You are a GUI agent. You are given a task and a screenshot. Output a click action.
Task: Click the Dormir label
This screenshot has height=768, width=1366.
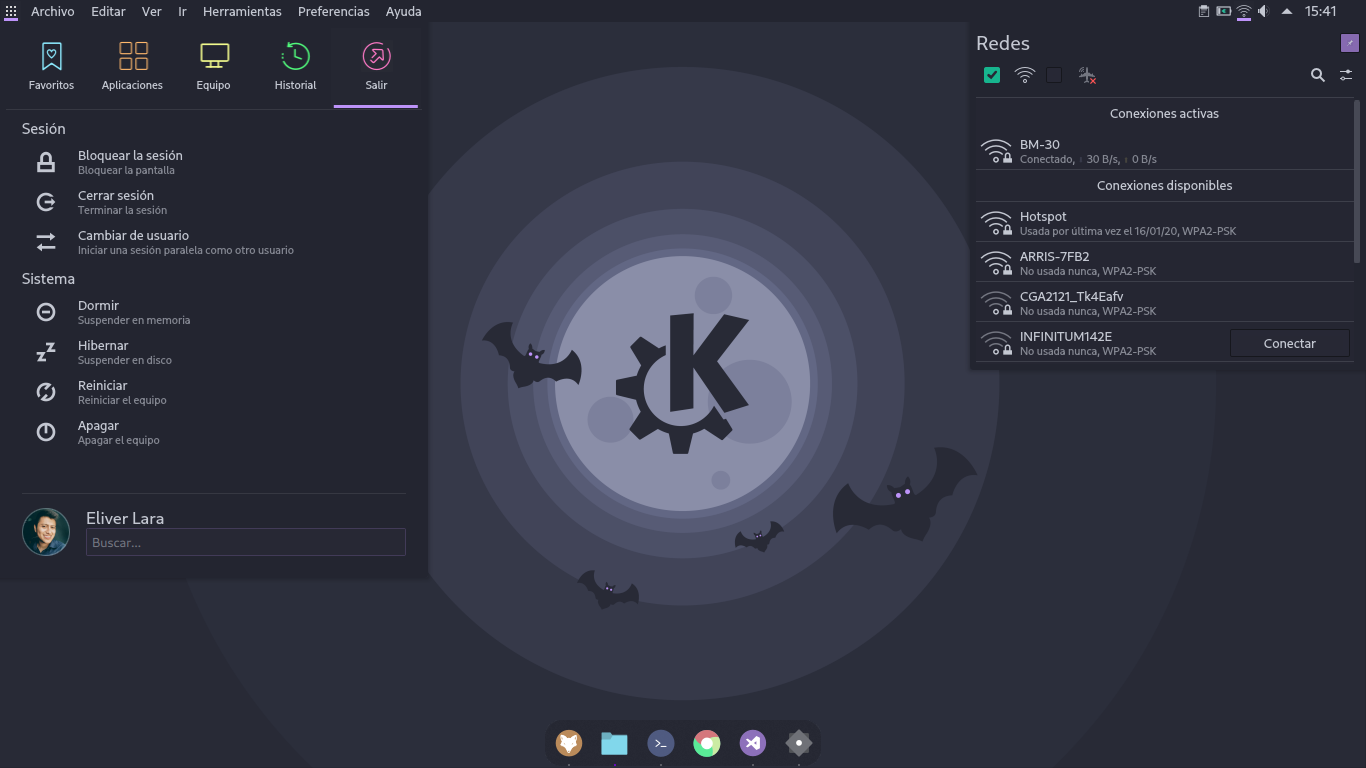[98, 306]
